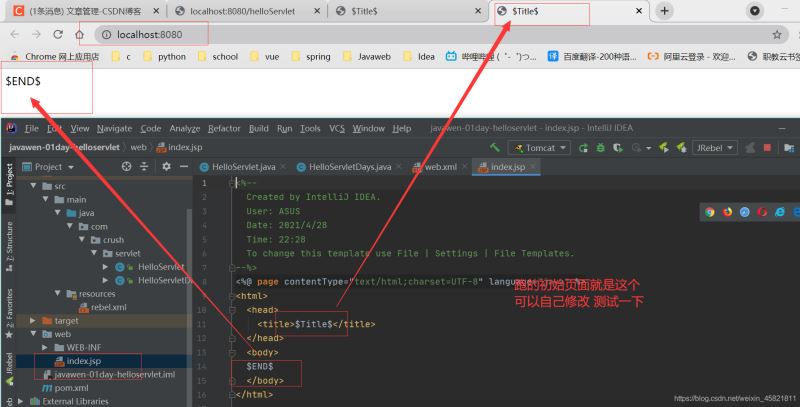
Task: Open the spring bookmark folder
Action: point(311,57)
